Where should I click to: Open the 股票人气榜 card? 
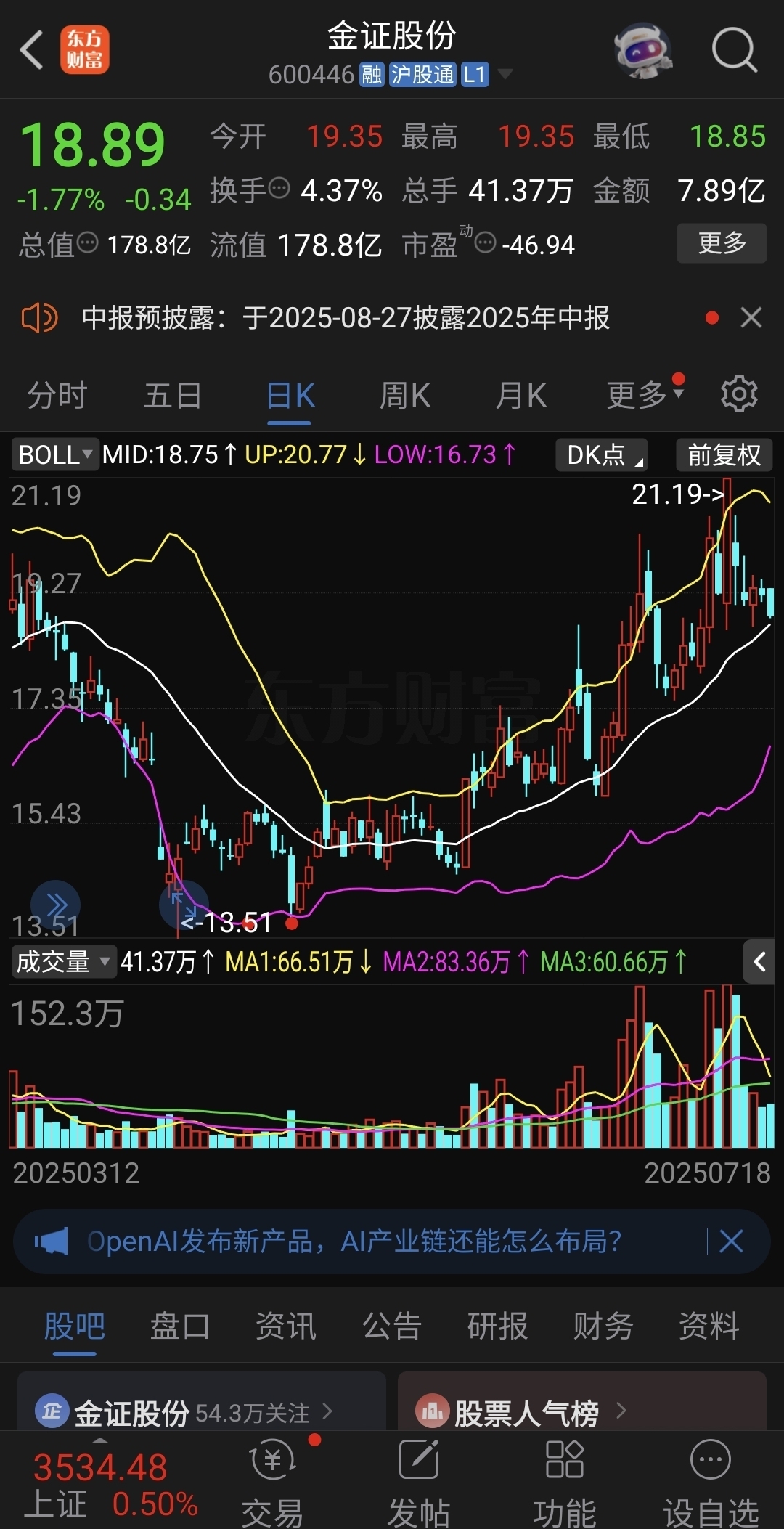point(582,1402)
